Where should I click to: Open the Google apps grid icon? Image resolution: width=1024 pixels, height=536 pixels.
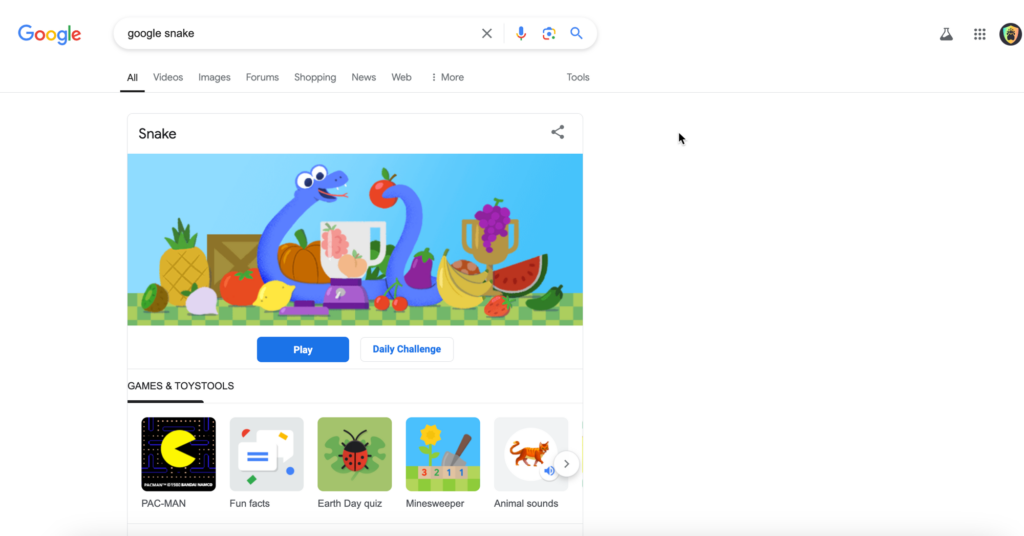point(980,34)
